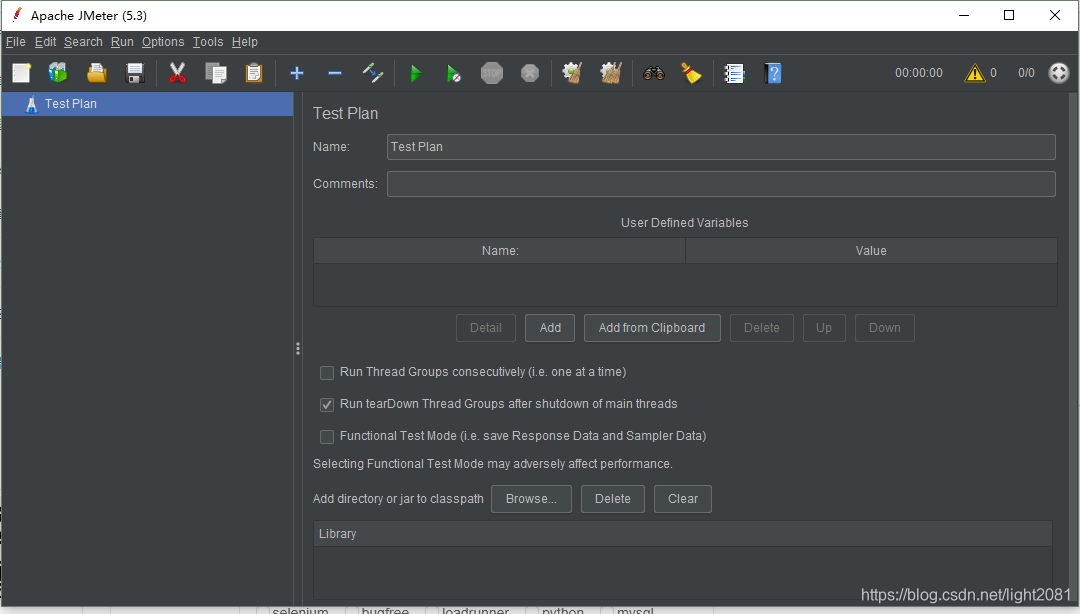Click the classpath Clear button
1080x614 pixels.
[x=683, y=499]
